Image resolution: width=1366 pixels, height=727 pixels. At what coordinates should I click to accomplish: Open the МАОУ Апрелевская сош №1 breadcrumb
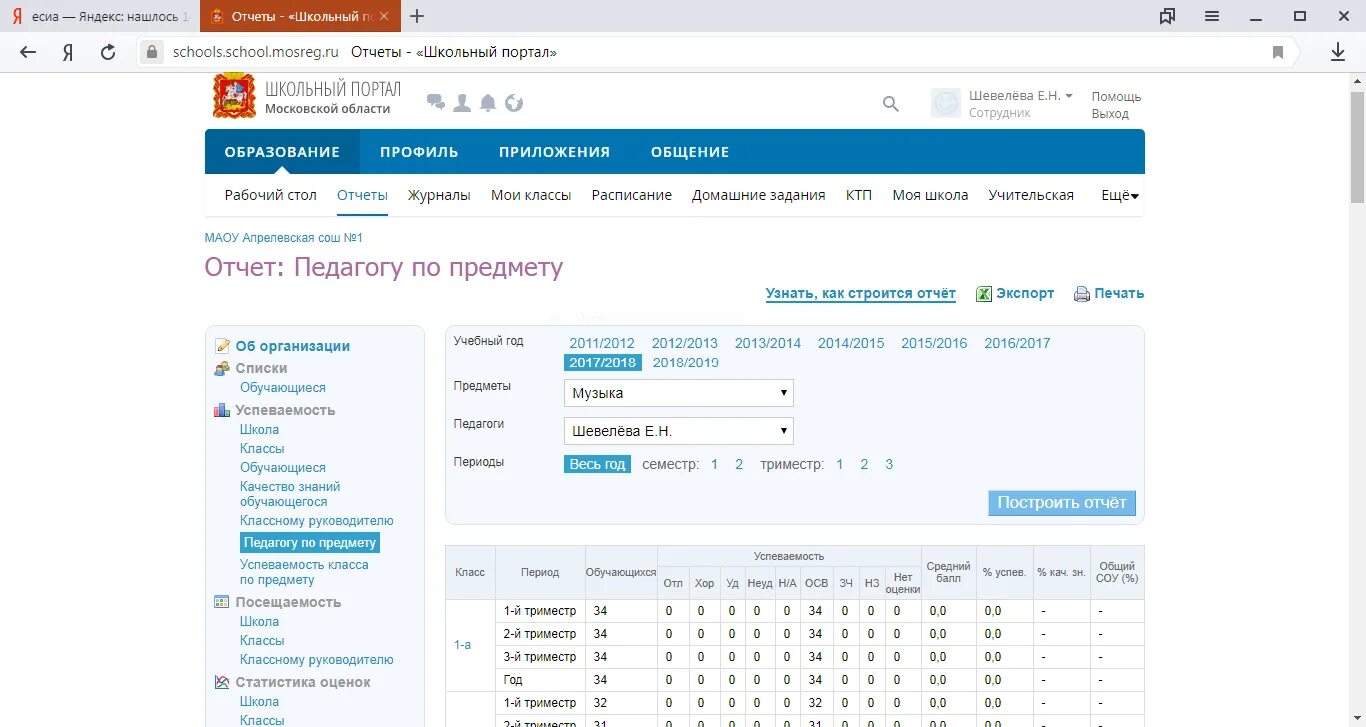point(284,238)
